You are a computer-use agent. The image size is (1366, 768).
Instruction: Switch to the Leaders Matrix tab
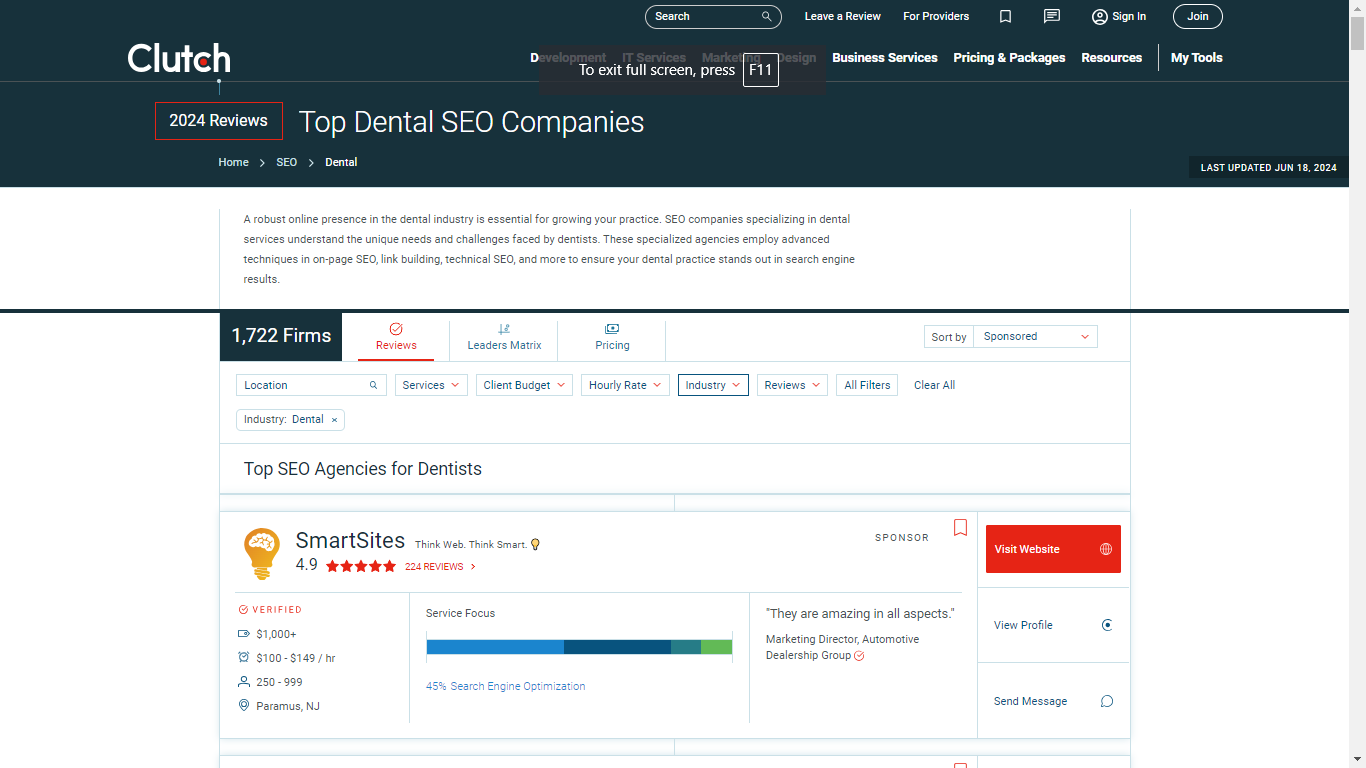coord(504,337)
